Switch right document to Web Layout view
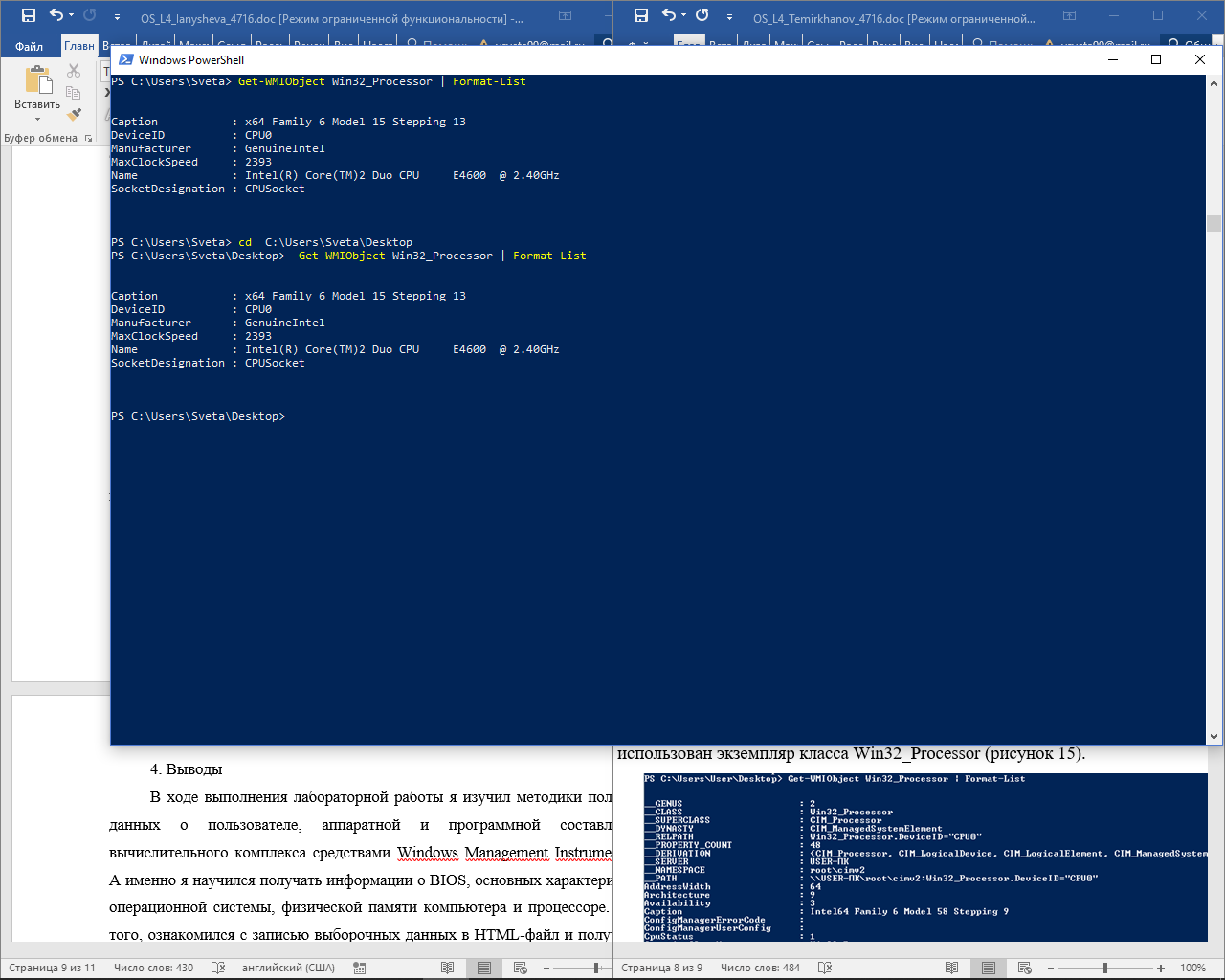1225x980 pixels. 1025,968
